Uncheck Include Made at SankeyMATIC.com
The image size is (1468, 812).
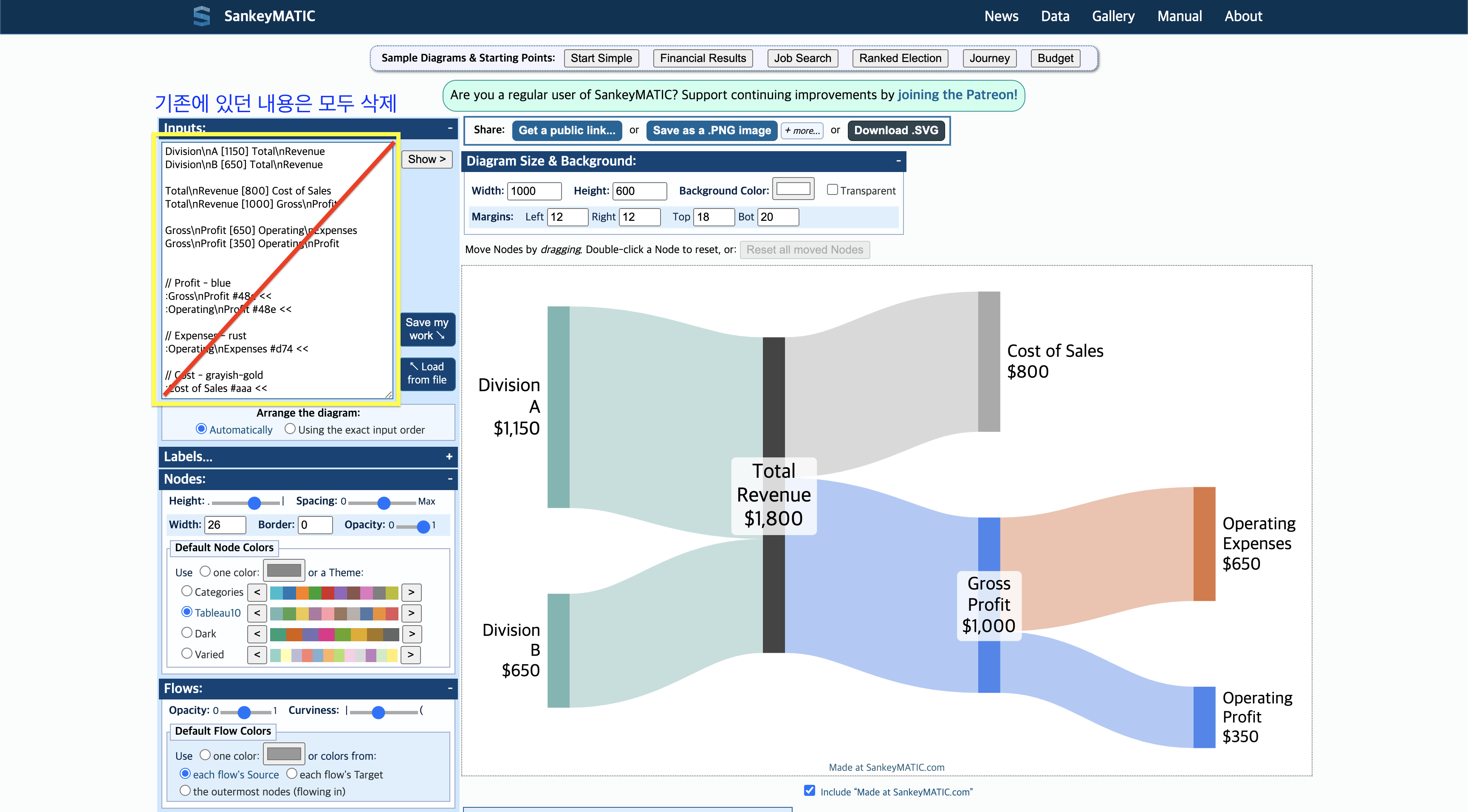click(809, 790)
